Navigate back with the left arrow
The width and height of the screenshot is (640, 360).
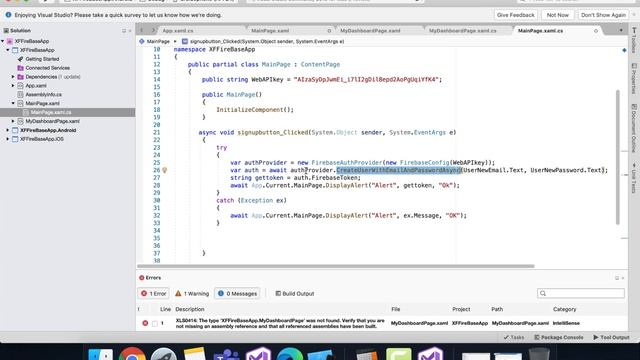(x=142, y=31)
